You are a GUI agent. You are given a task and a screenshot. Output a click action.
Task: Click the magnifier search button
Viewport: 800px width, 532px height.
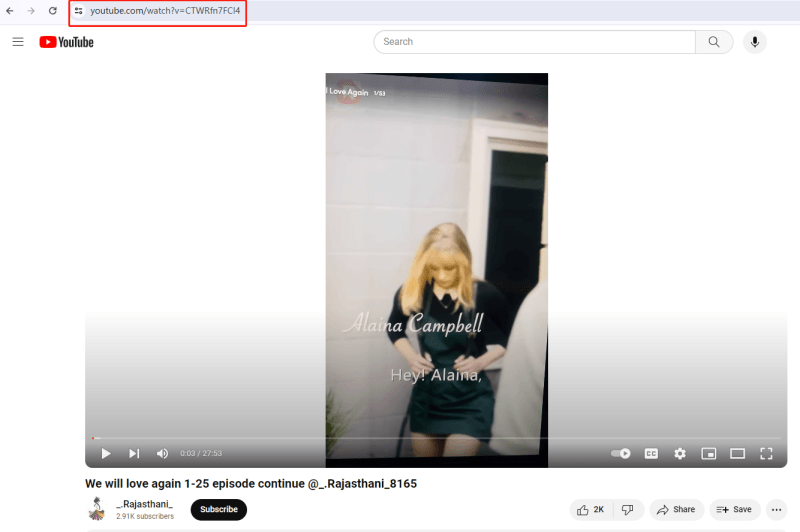click(x=714, y=42)
